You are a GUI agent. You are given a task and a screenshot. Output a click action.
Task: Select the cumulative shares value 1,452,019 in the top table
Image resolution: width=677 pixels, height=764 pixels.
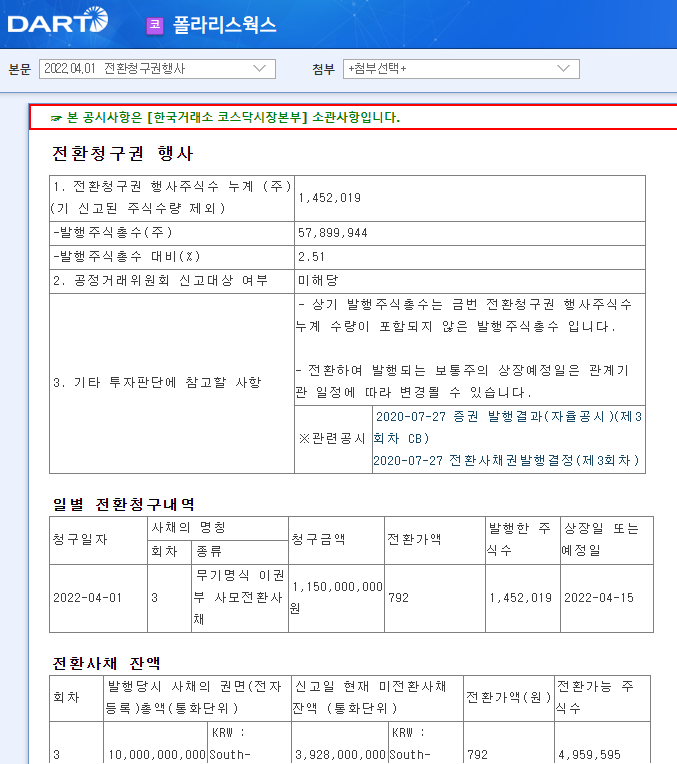(x=329, y=198)
